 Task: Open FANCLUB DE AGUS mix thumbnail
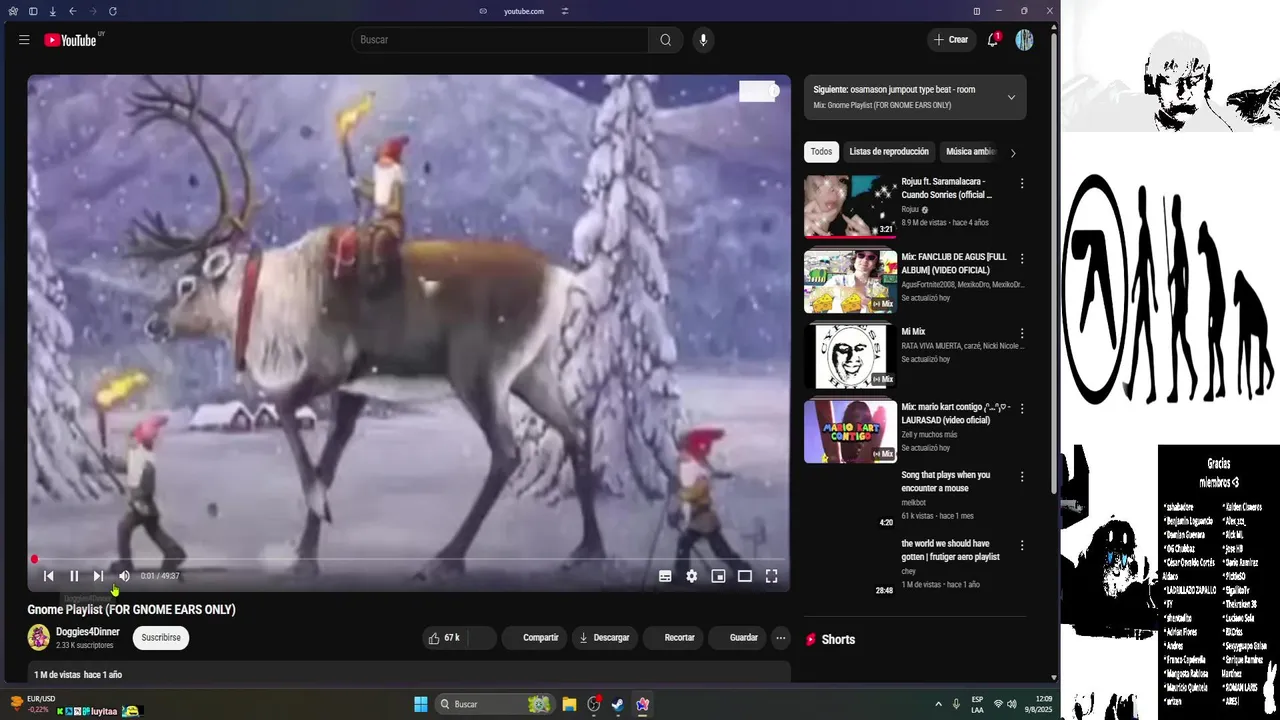pos(850,281)
